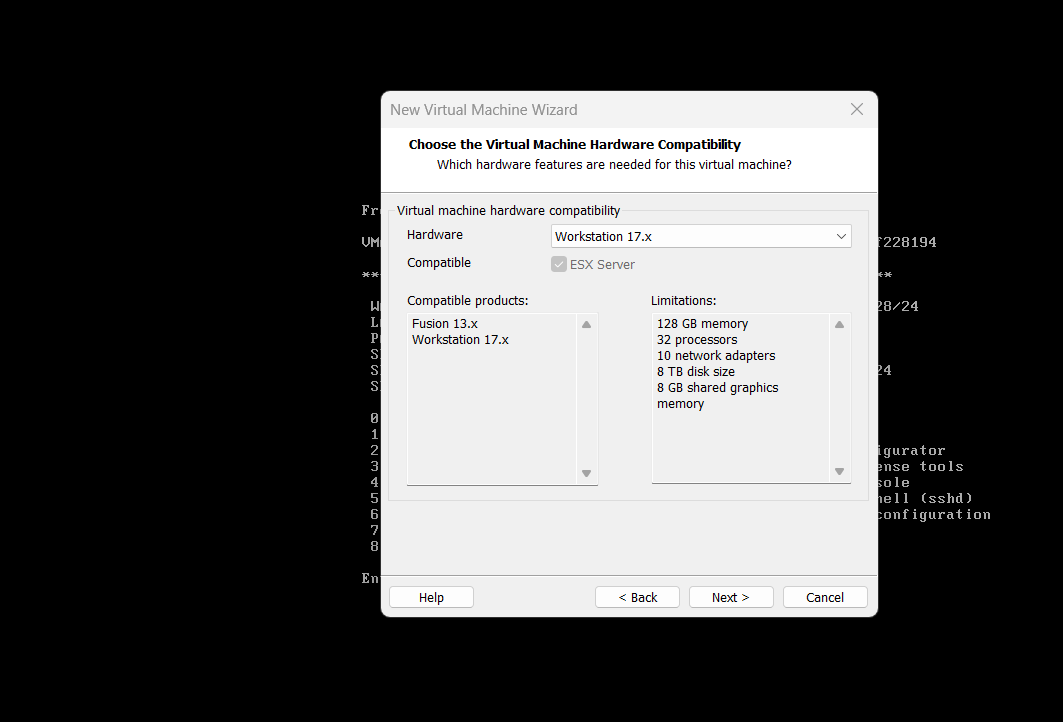This screenshot has height=722, width=1063.
Task: Click the 32 processors limitation
Action: coord(697,340)
